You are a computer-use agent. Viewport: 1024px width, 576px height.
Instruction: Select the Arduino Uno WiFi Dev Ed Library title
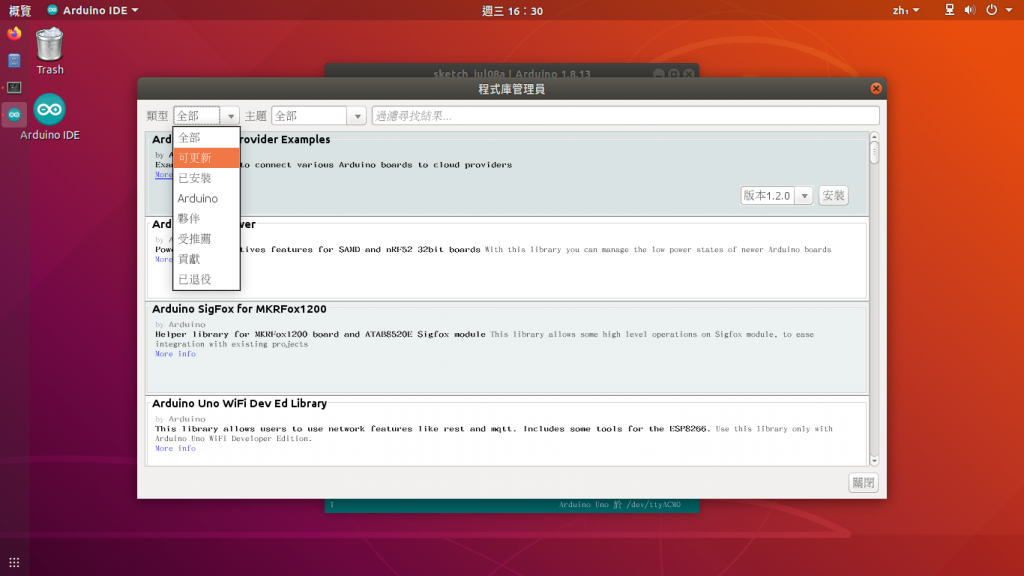click(x=240, y=404)
